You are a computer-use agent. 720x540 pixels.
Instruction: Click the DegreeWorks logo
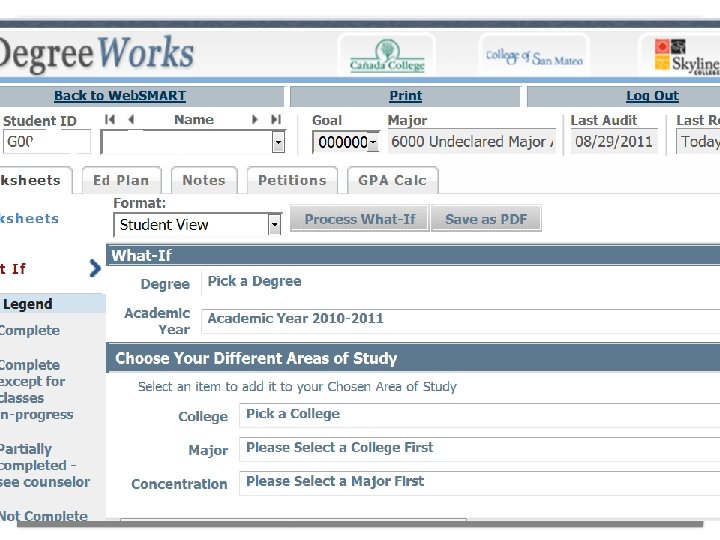coord(96,54)
